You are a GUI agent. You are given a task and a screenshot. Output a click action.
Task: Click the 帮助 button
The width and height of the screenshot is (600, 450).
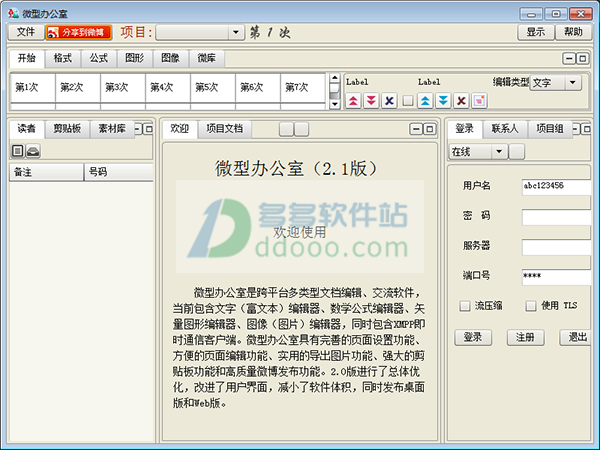pos(573,32)
